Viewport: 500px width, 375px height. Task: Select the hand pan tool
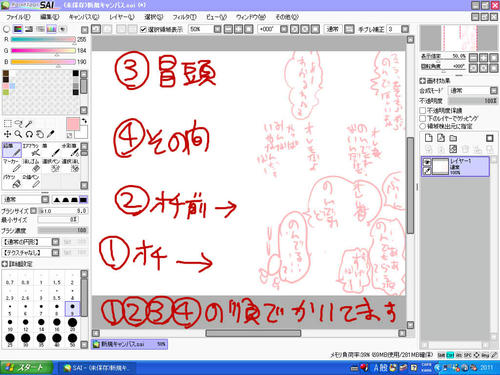click(40, 134)
